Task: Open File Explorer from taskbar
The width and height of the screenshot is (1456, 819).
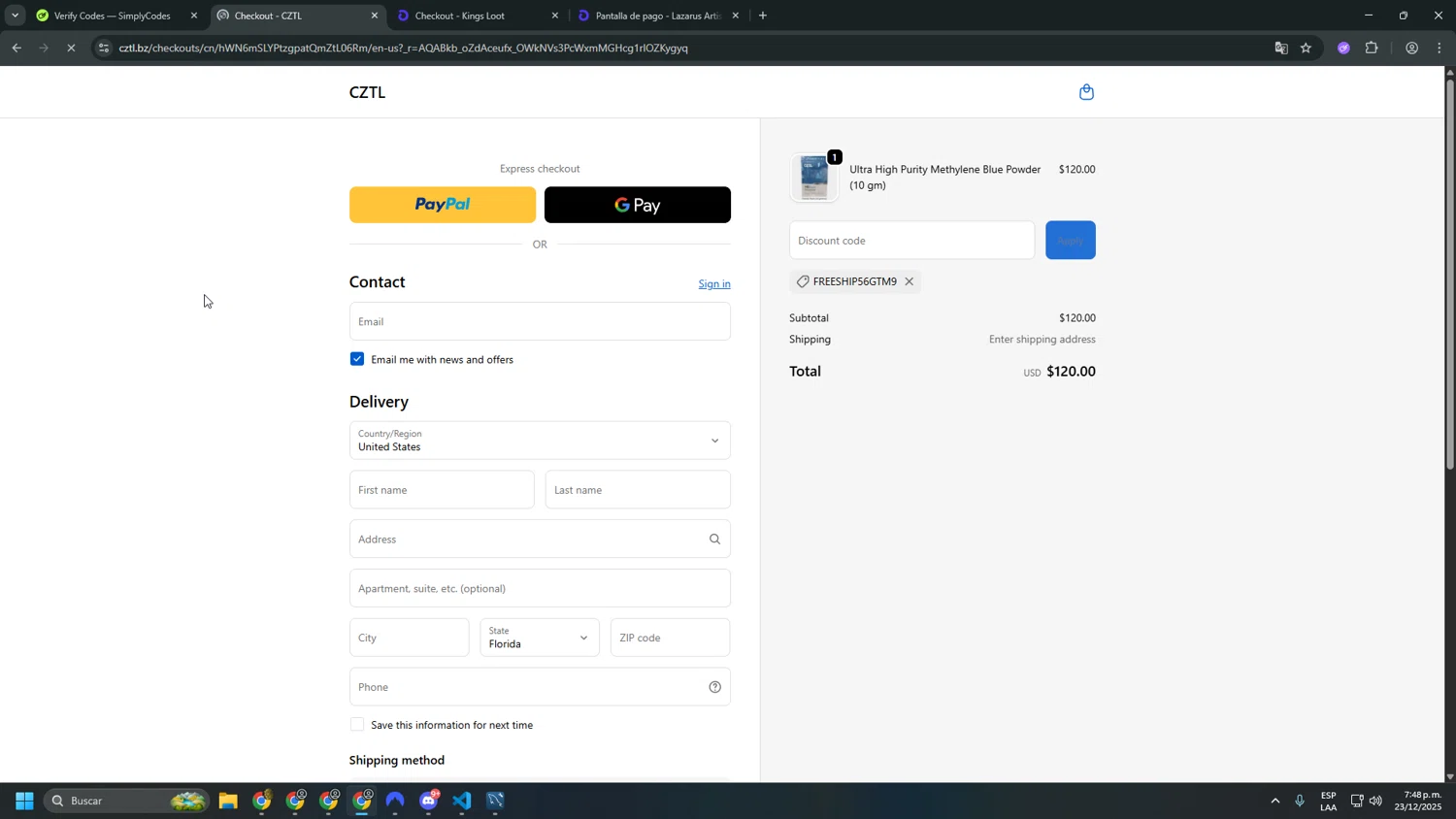Action: pos(228,801)
